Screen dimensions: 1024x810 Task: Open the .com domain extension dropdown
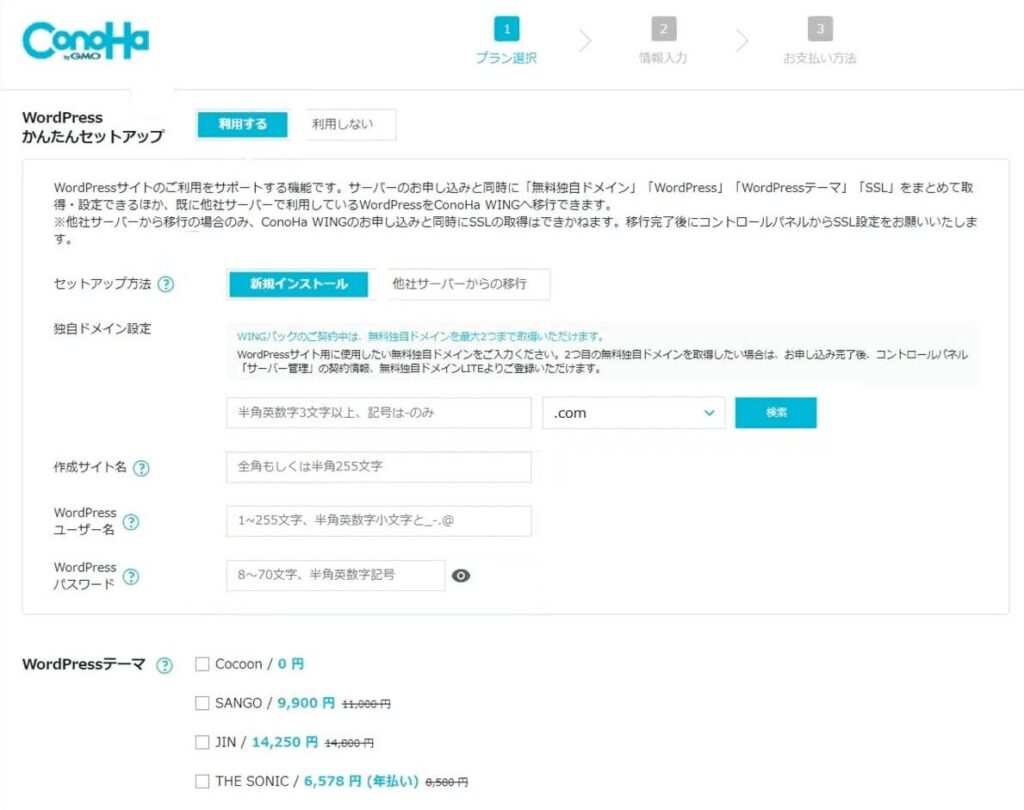click(x=633, y=413)
